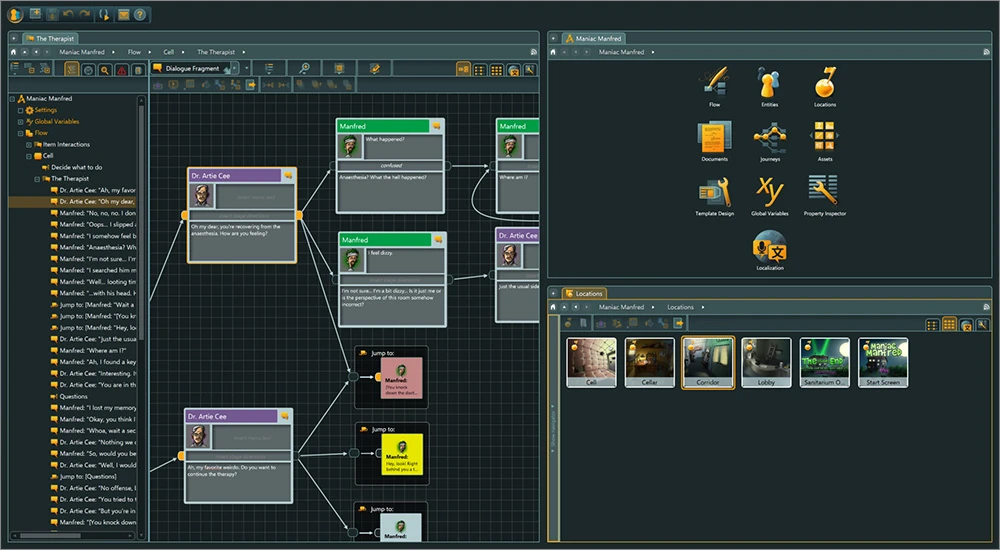1000x550 pixels.
Task: Add new tab beside The Therapist
Action: click(x=13, y=38)
